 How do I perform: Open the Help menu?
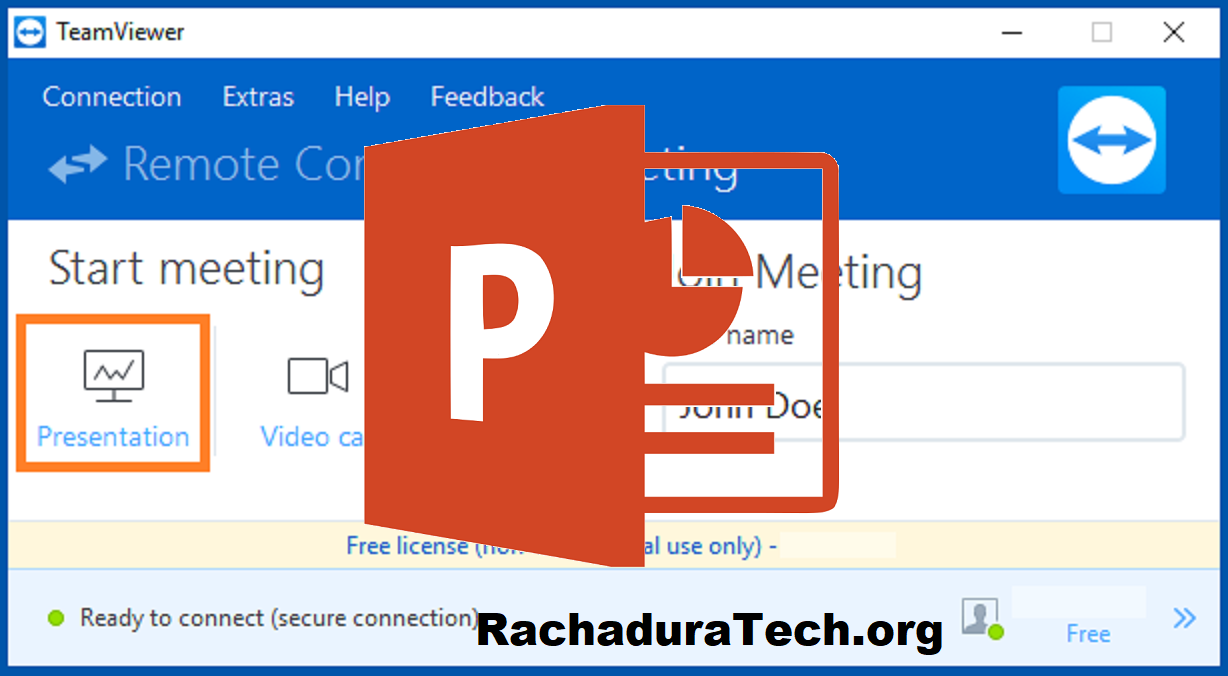pyautogui.click(x=362, y=97)
